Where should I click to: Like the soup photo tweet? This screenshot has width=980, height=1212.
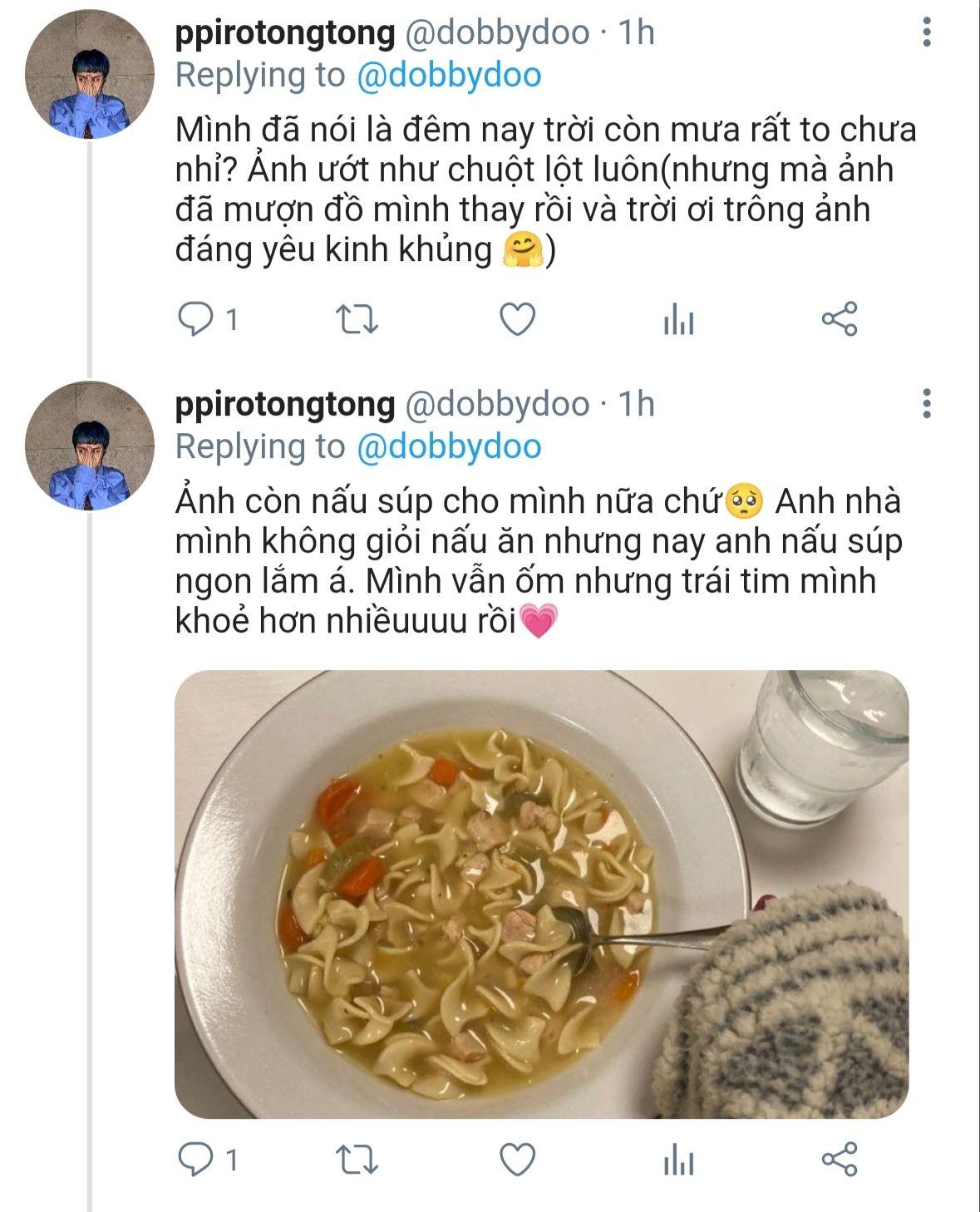coord(517,1160)
